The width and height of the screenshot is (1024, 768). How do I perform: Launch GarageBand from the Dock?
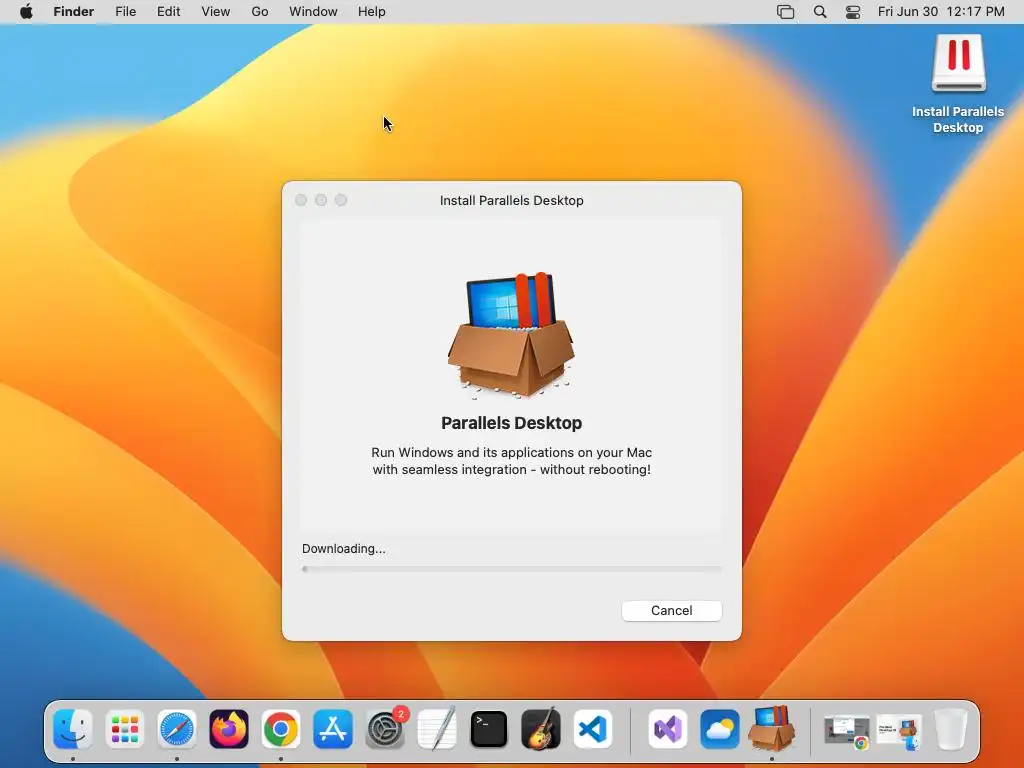pos(541,728)
